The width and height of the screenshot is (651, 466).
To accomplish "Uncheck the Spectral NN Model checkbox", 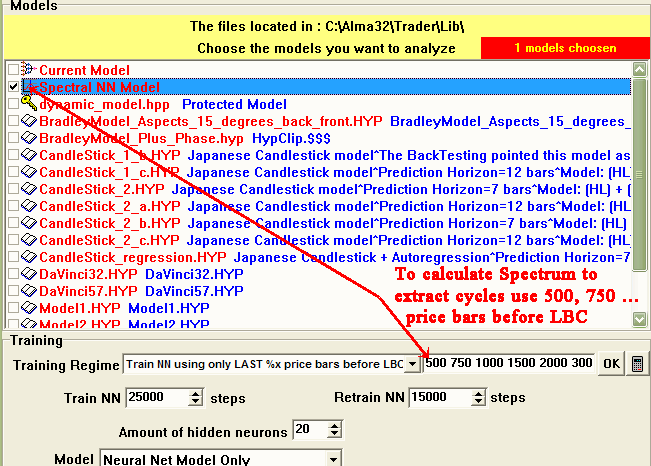I will tap(12, 87).
